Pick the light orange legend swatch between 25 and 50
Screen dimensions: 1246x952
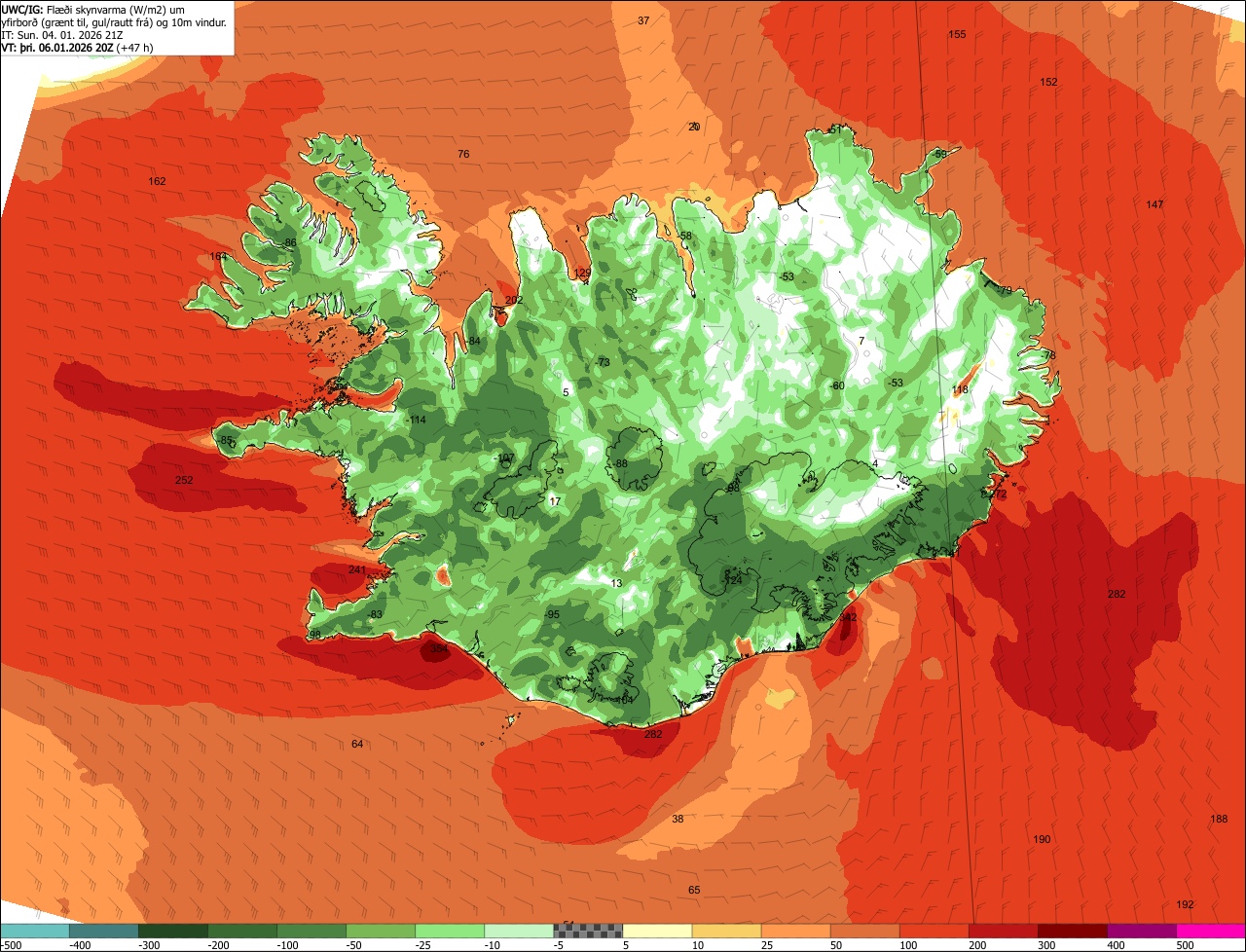[x=796, y=931]
